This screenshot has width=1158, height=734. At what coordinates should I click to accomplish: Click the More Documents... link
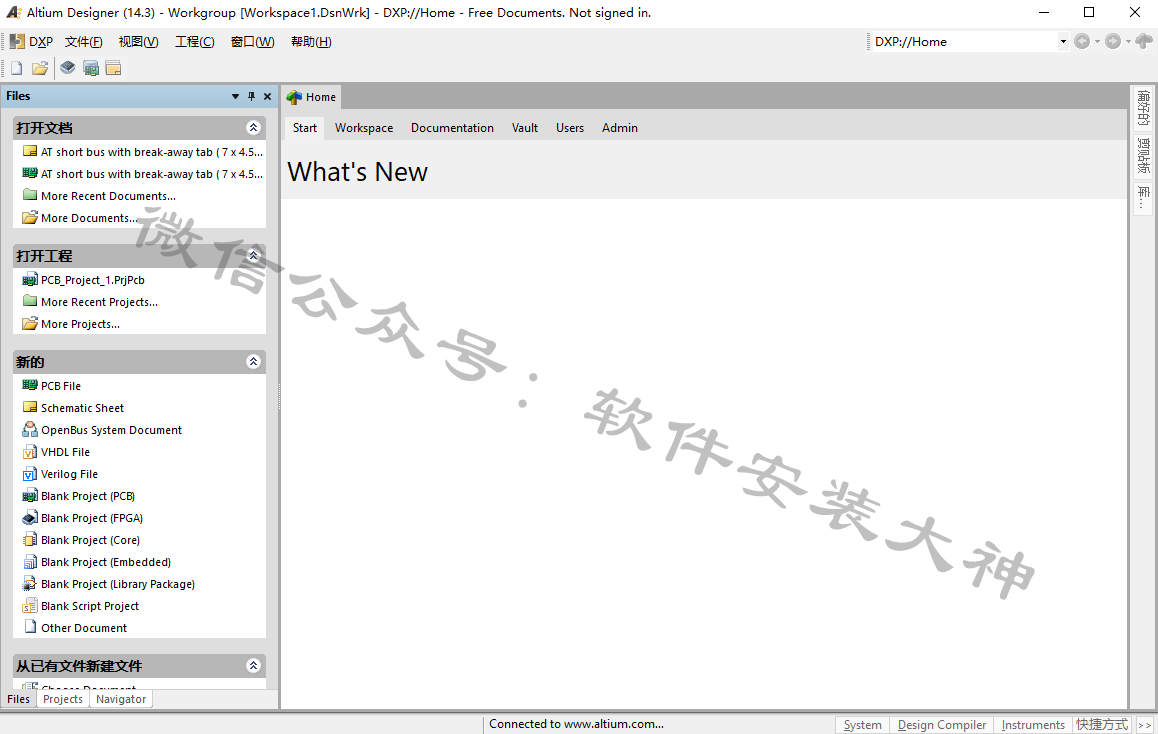click(89, 218)
